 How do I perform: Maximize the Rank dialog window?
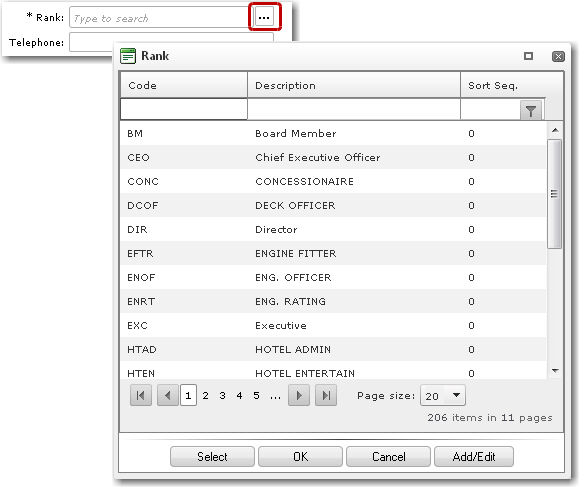[x=528, y=56]
